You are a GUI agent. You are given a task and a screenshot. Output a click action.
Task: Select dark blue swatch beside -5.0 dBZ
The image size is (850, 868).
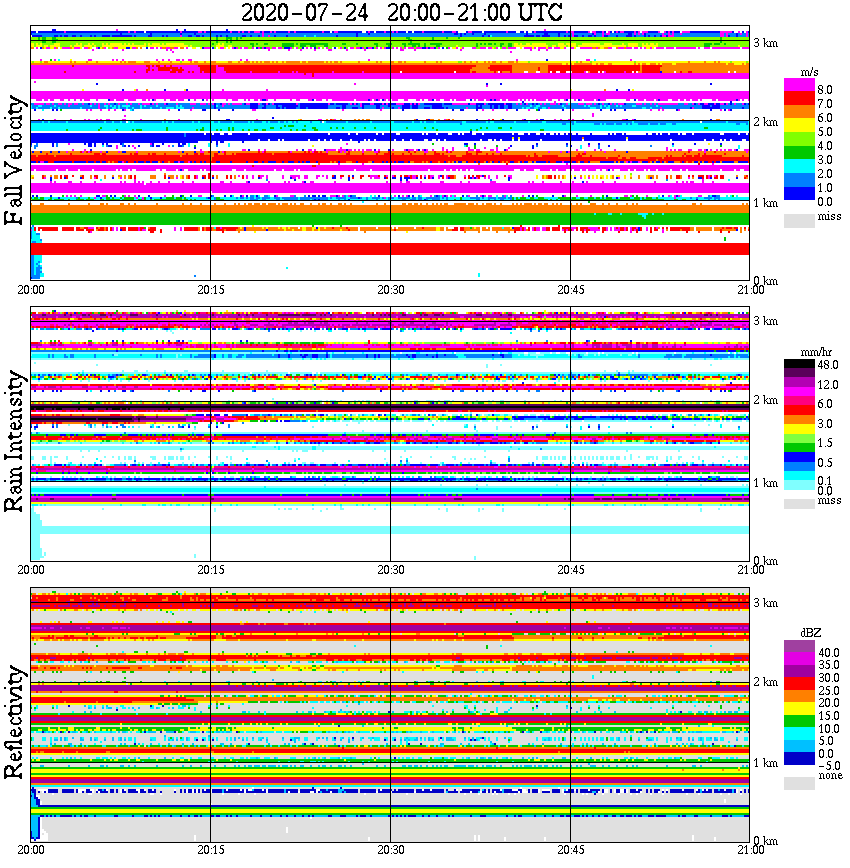click(x=799, y=758)
